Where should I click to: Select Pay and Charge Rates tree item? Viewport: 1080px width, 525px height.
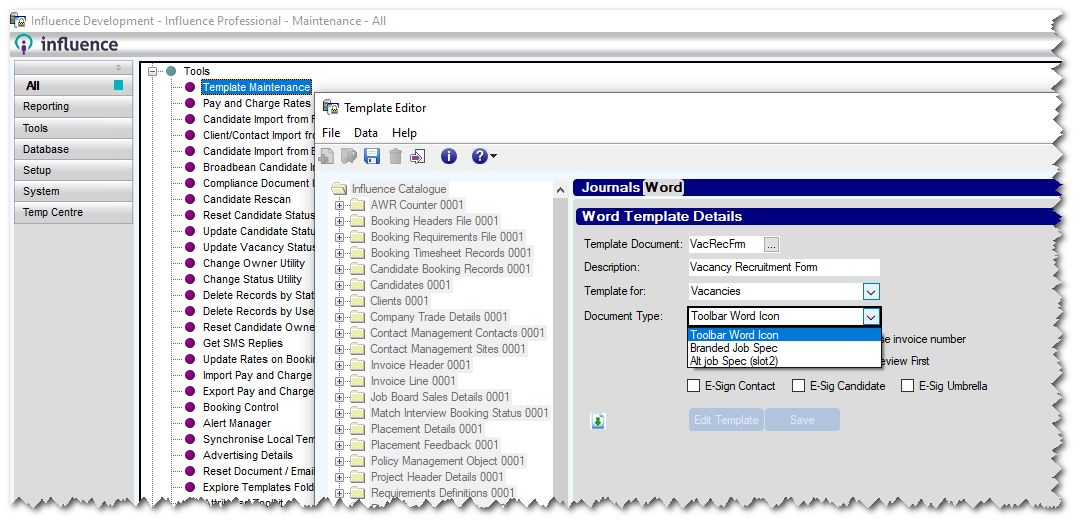[x=256, y=103]
